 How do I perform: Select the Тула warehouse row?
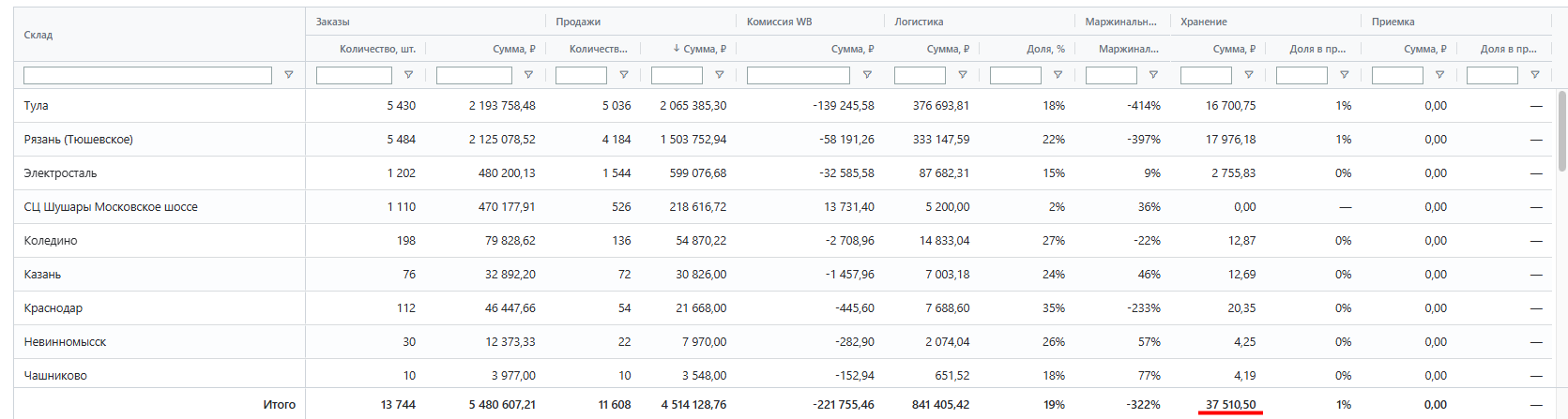783,106
